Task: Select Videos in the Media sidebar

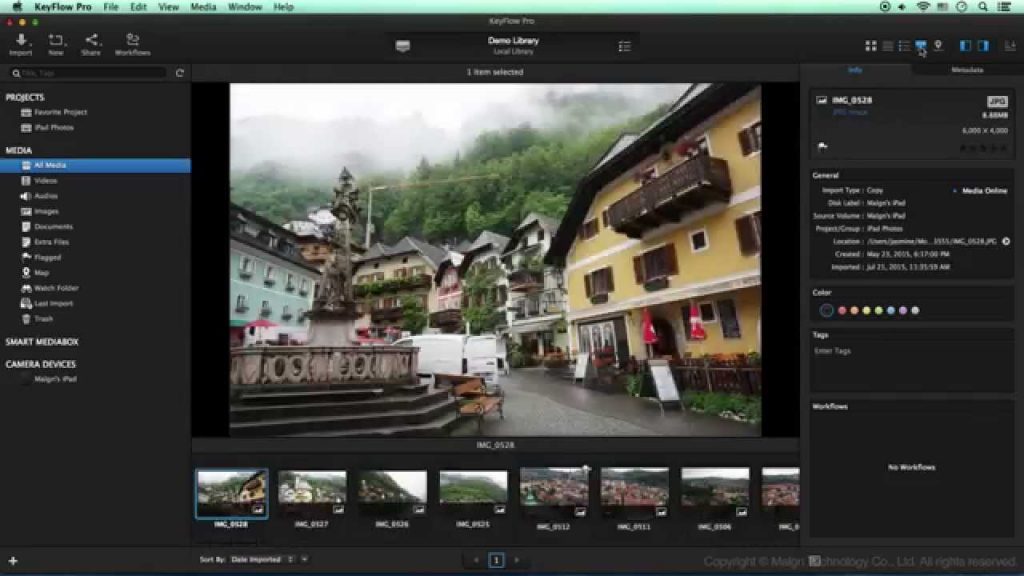Action: click(x=45, y=181)
